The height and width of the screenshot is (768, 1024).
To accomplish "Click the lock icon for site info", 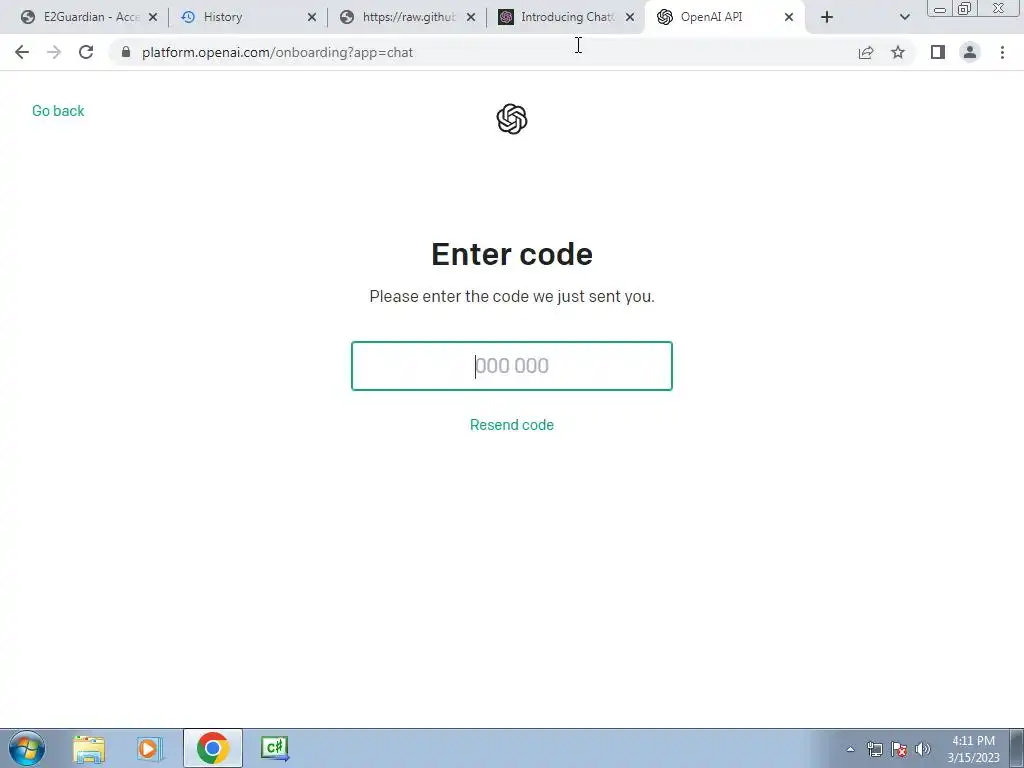I will (126, 52).
